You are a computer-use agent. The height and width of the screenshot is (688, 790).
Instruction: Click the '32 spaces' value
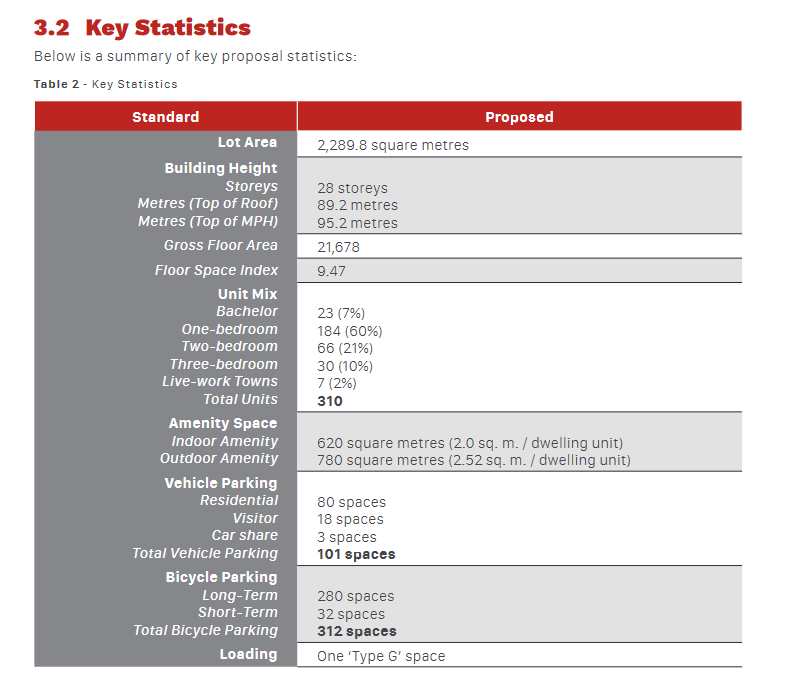point(351,614)
